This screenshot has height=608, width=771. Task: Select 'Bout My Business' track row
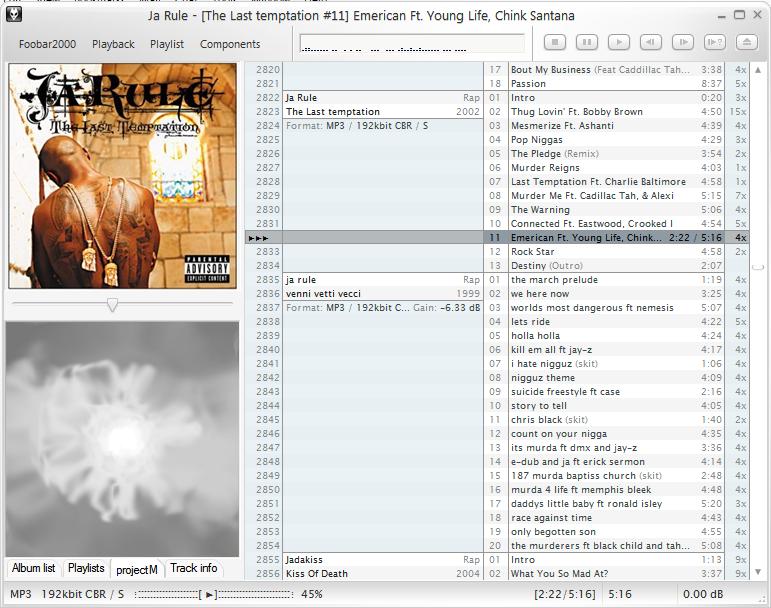(x=616, y=70)
